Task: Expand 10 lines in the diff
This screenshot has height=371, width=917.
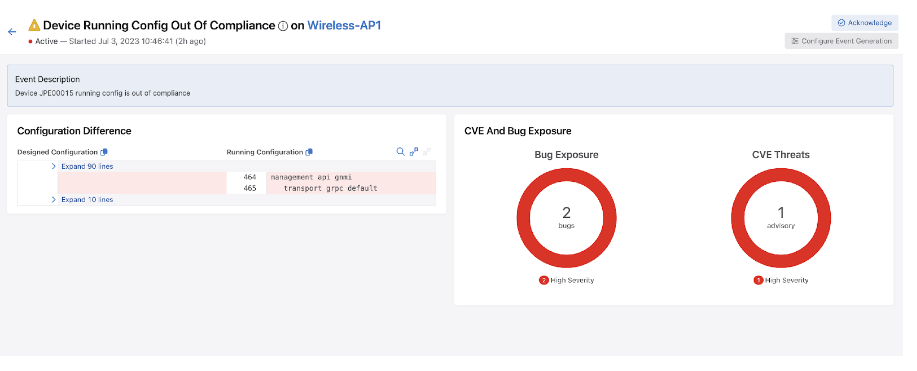Action: (87, 200)
